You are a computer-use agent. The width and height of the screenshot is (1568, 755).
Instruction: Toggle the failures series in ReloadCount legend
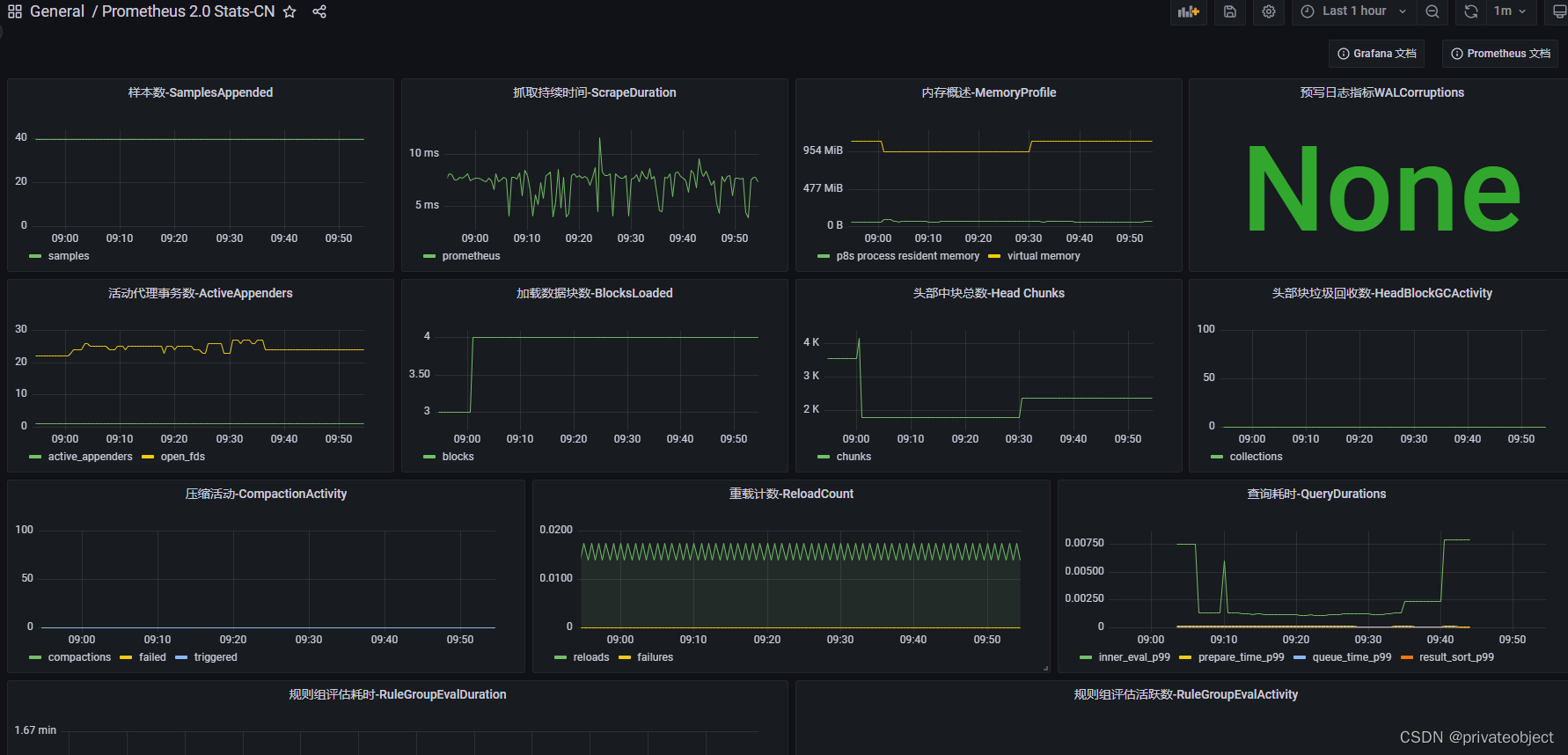tap(655, 657)
